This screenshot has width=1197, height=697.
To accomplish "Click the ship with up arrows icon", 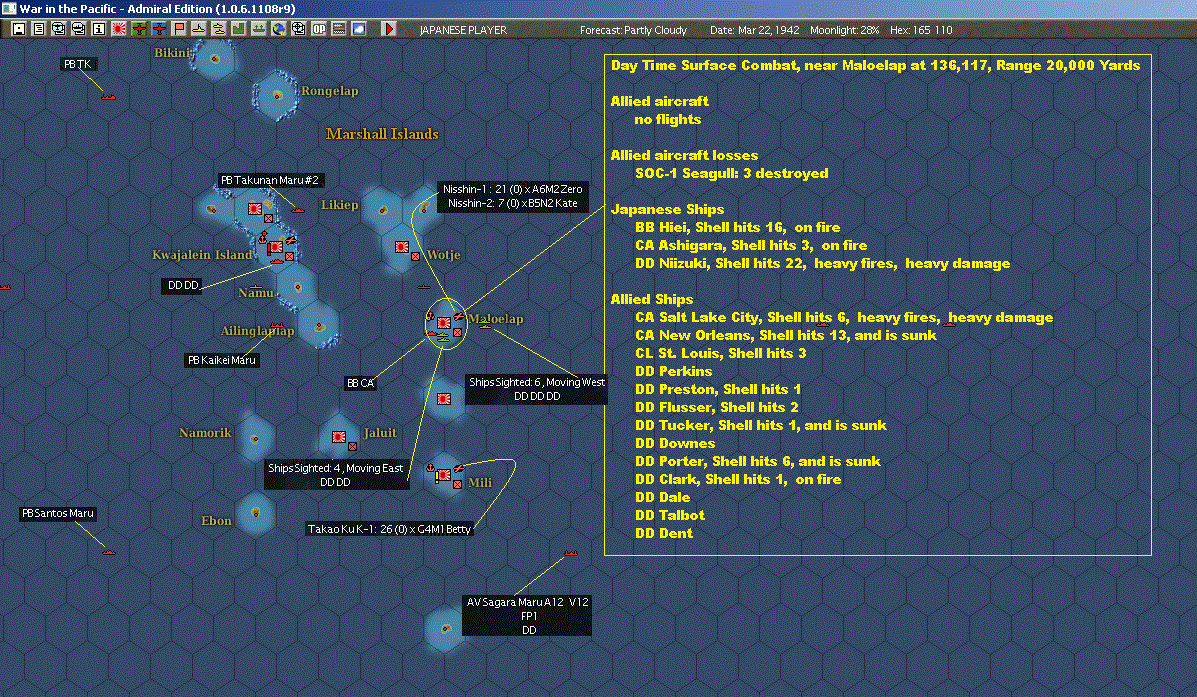I will 259,29.
